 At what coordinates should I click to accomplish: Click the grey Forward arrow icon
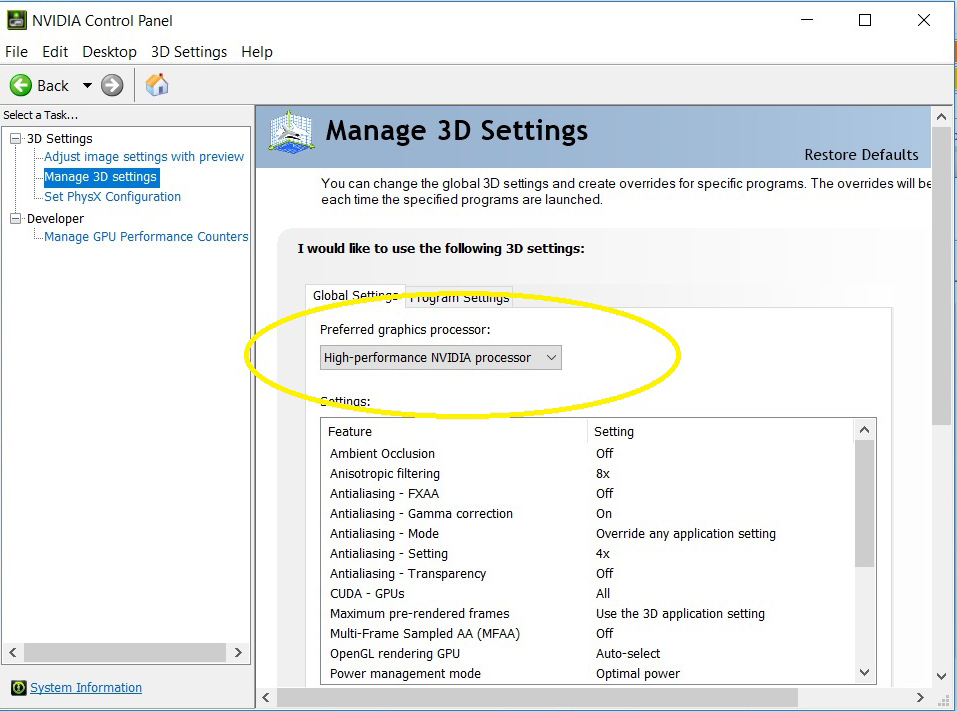112,85
